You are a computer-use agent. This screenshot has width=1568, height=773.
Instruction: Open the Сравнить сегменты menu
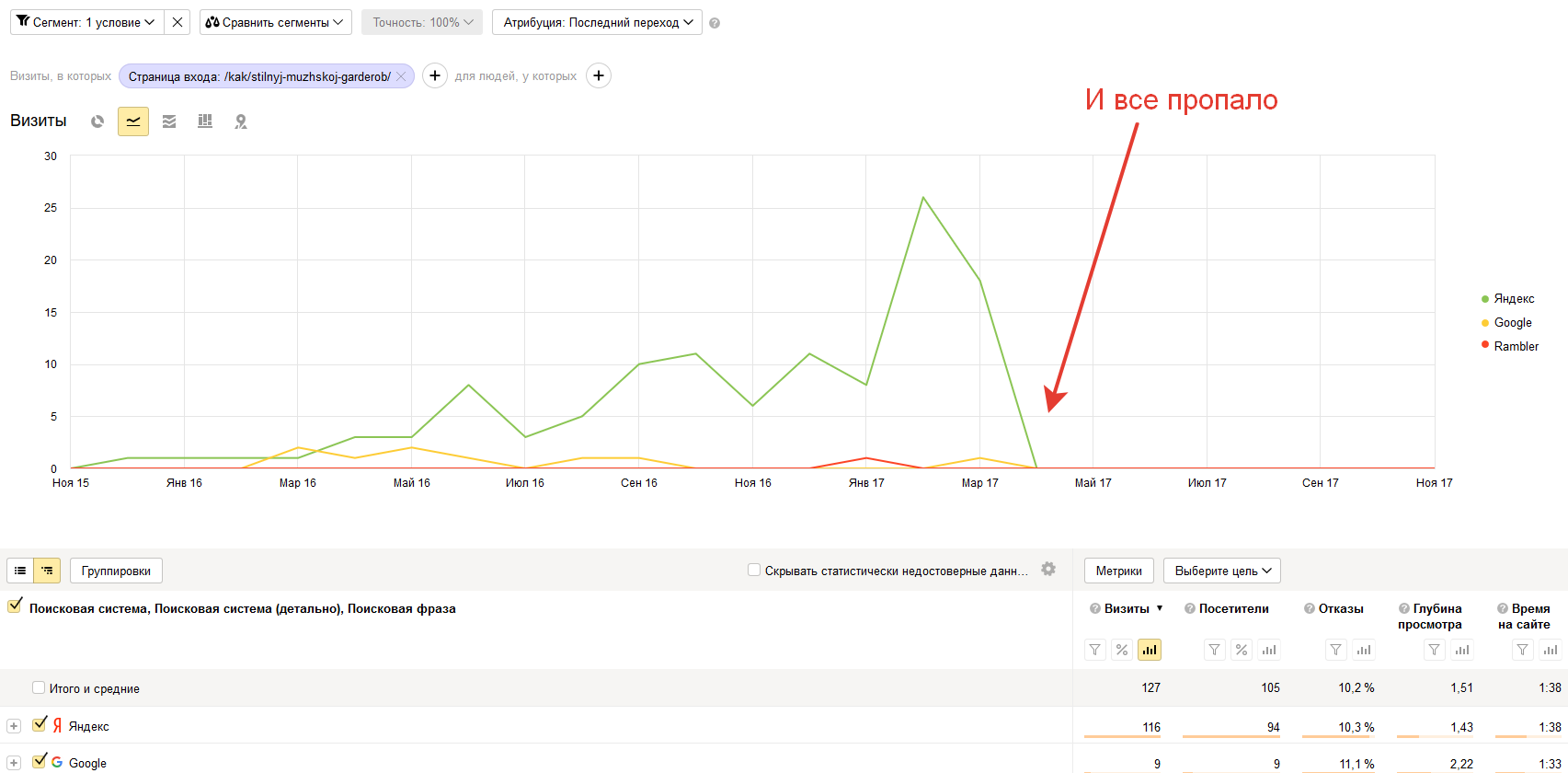coord(275,22)
